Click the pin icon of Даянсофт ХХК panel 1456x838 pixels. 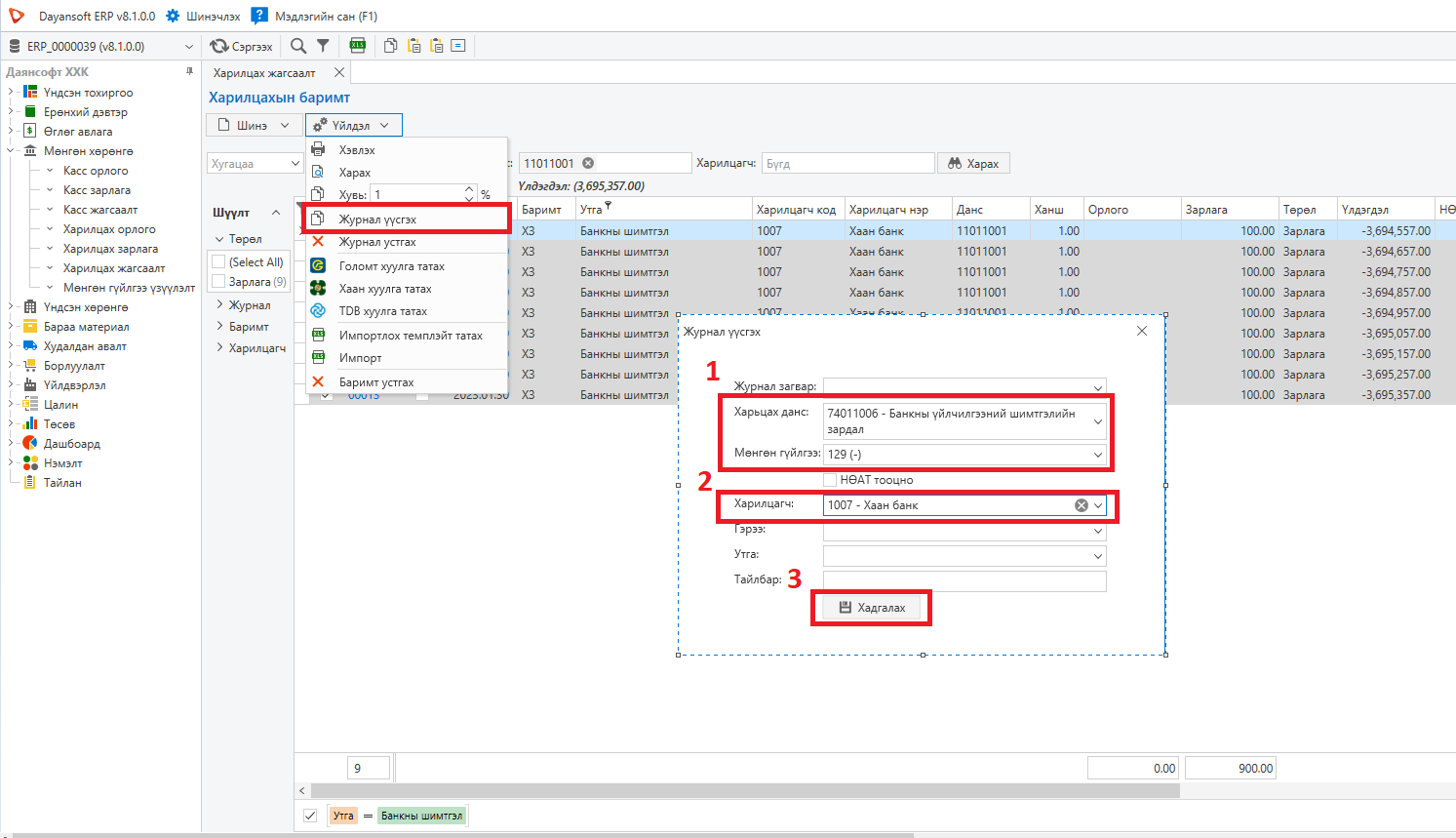coord(189,71)
